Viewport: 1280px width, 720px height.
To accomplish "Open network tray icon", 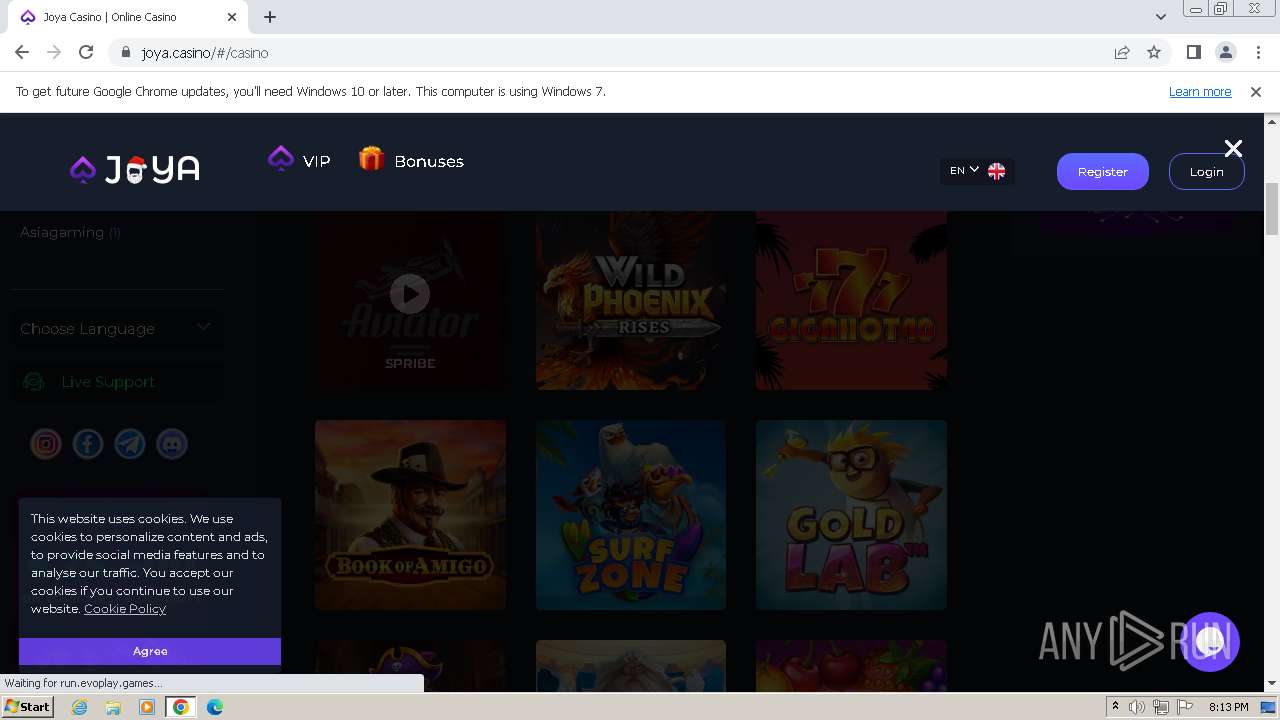I will point(1160,707).
